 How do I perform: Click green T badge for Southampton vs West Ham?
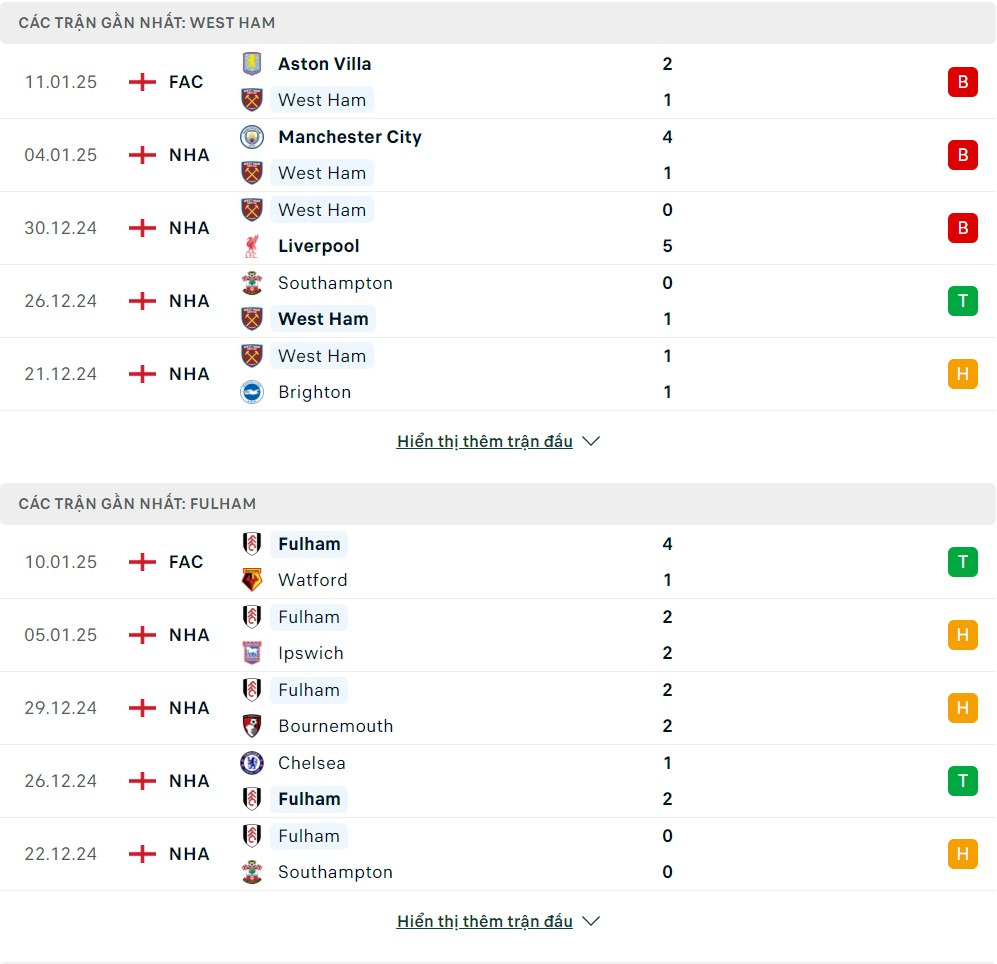point(963,301)
